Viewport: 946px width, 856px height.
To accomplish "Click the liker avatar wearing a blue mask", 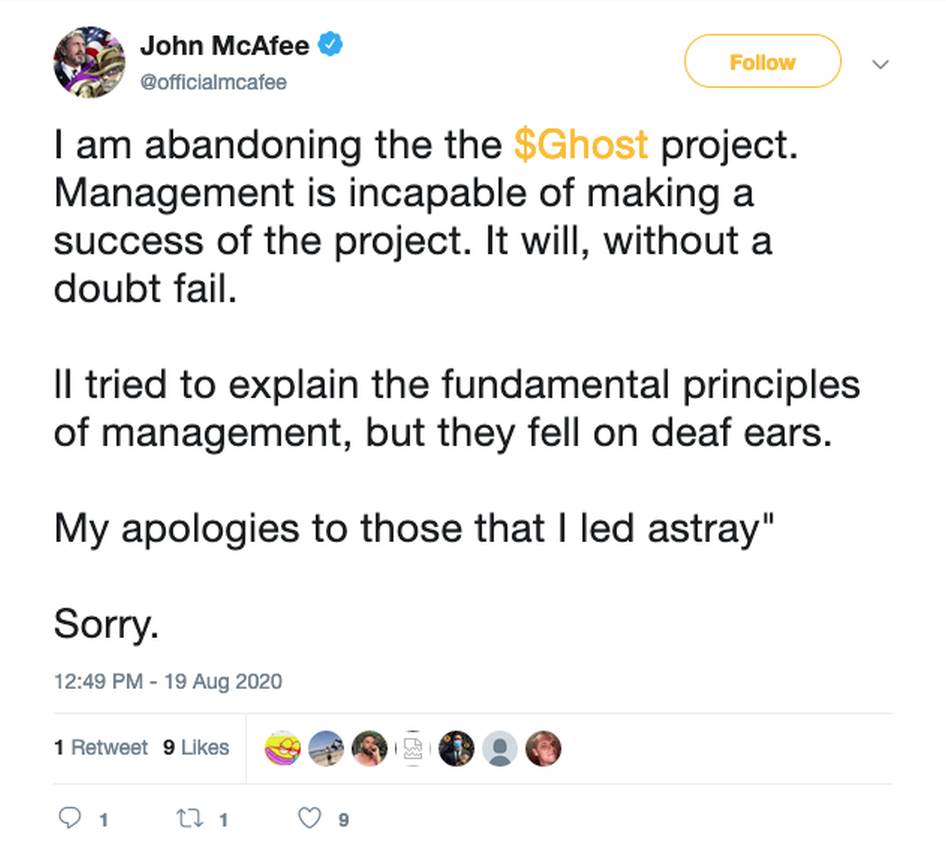I will click(x=457, y=748).
